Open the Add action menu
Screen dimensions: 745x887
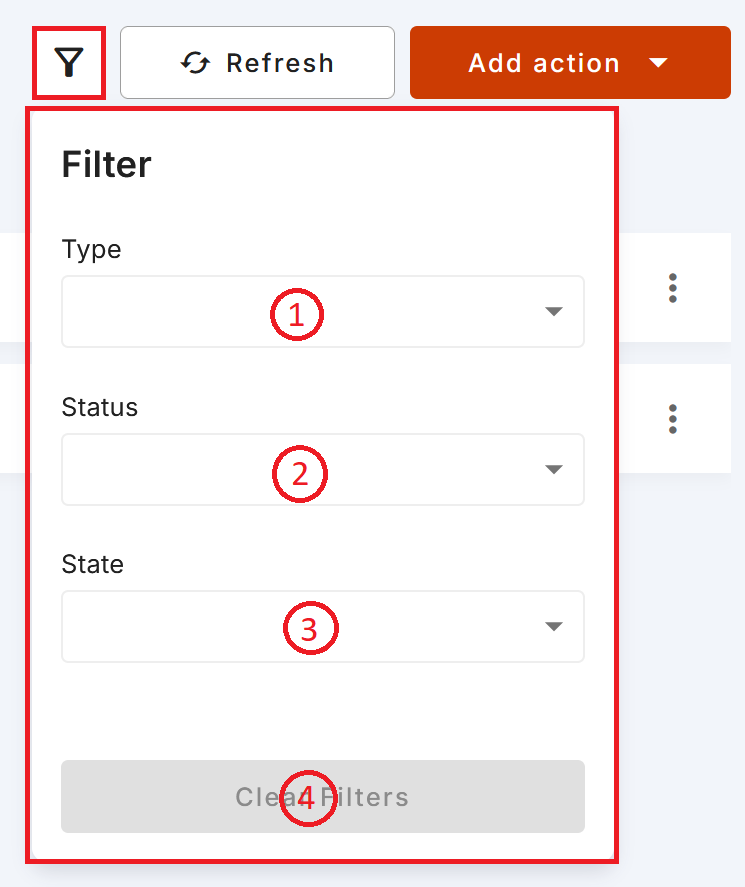(x=570, y=63)
